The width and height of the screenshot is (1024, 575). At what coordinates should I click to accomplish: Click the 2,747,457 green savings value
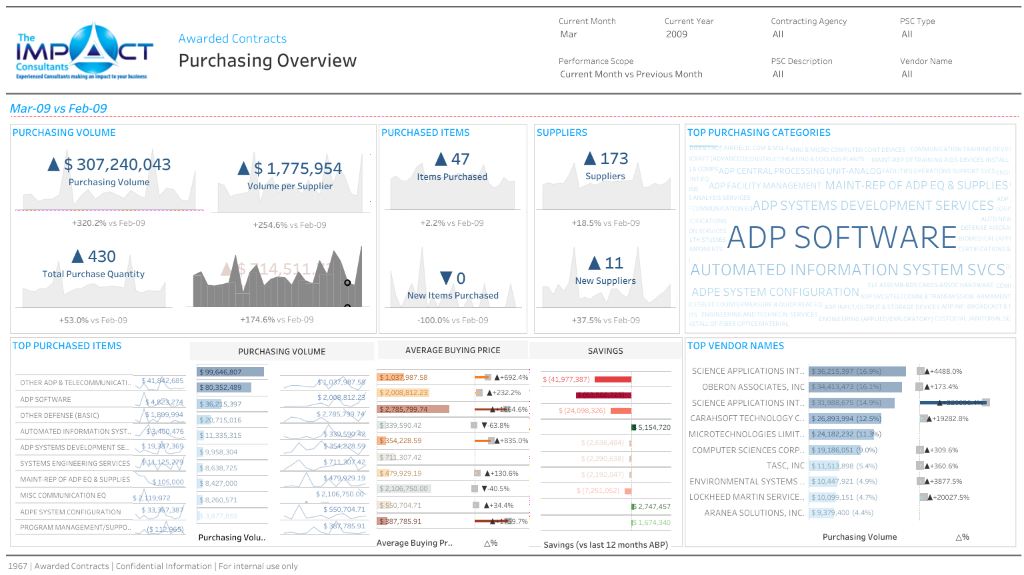[x=654, y=506]
